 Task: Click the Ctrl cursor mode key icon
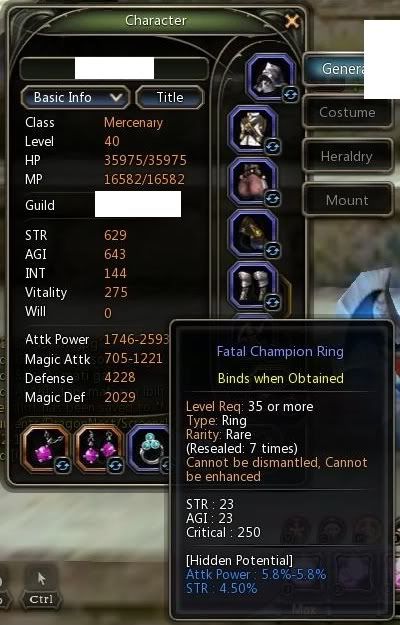pyautogui.click(x=41, y=587)
